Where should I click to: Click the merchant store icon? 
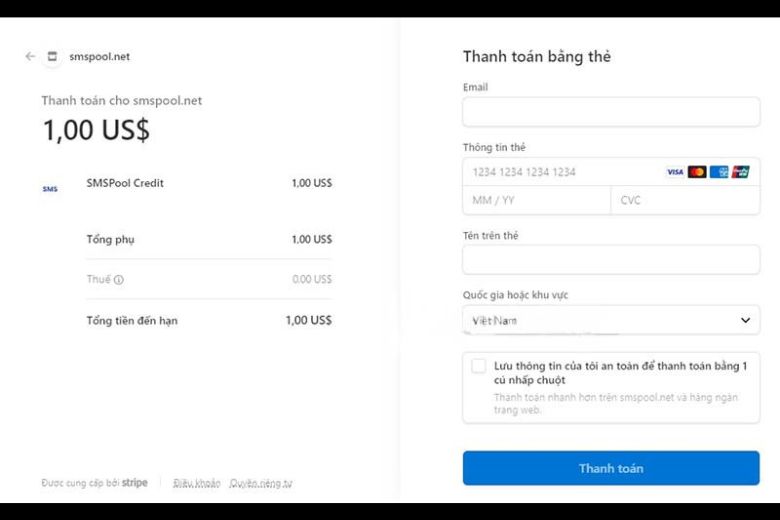53,57
